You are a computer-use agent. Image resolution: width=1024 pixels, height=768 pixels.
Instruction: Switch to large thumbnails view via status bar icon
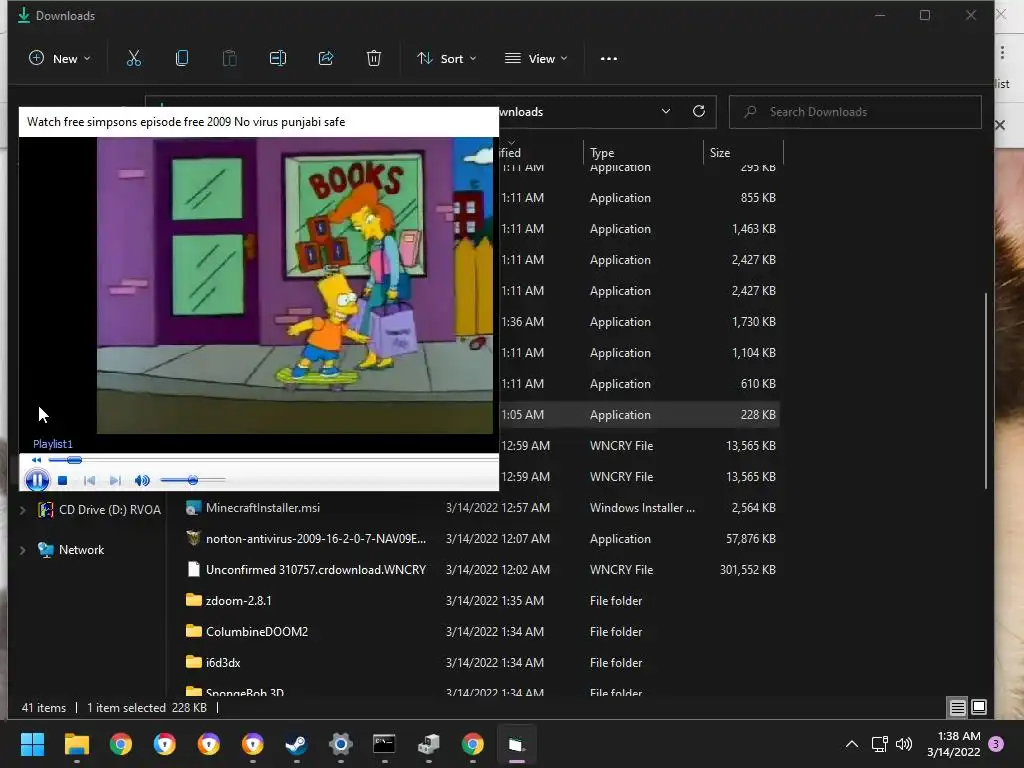coord(979,707)
